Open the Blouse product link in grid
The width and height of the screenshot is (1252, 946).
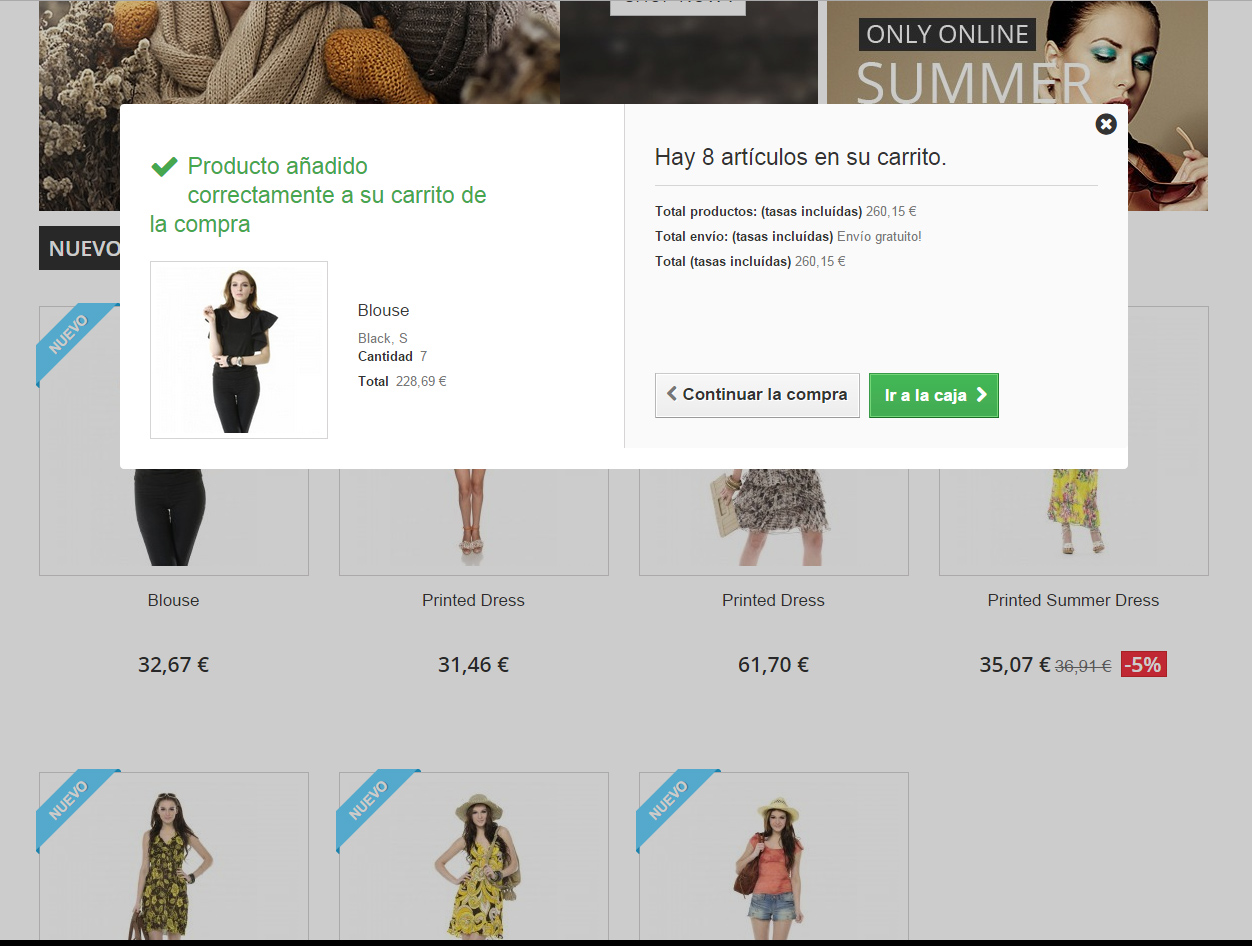point(174,600)
